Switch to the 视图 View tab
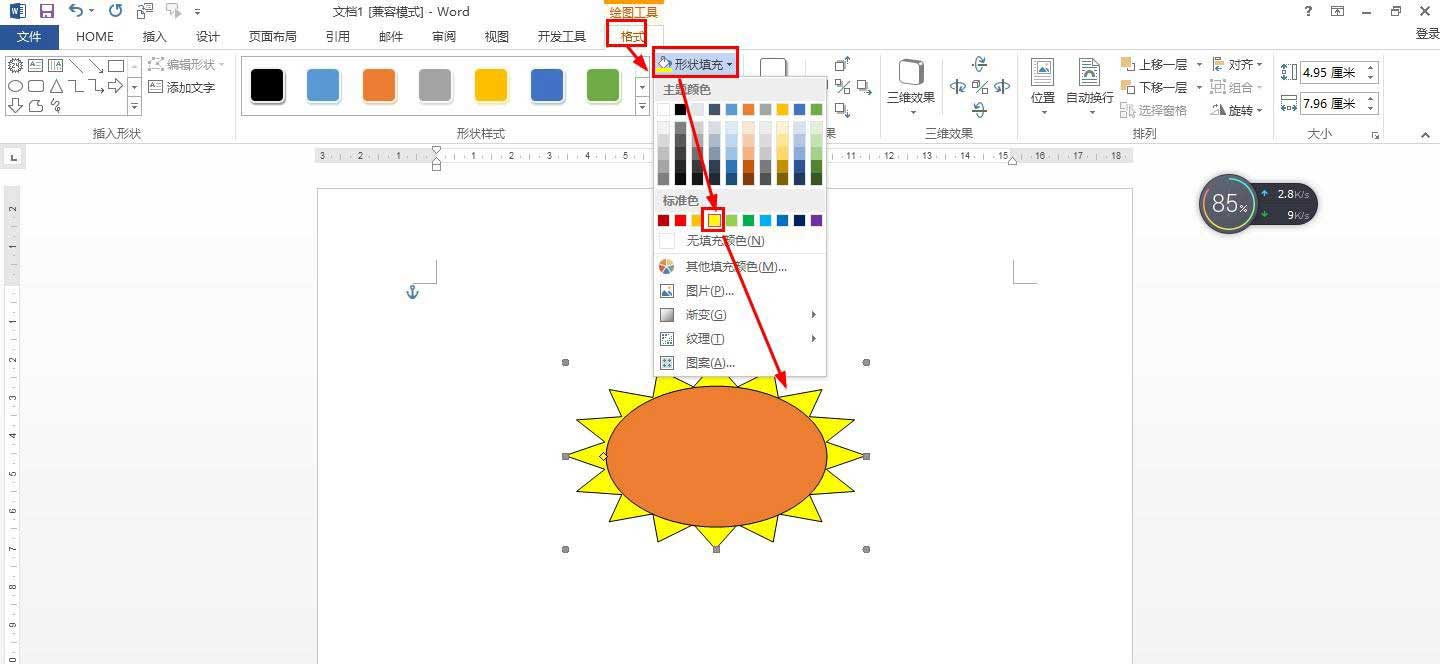This screenshot has height=664, width=1440. point(497,37)
